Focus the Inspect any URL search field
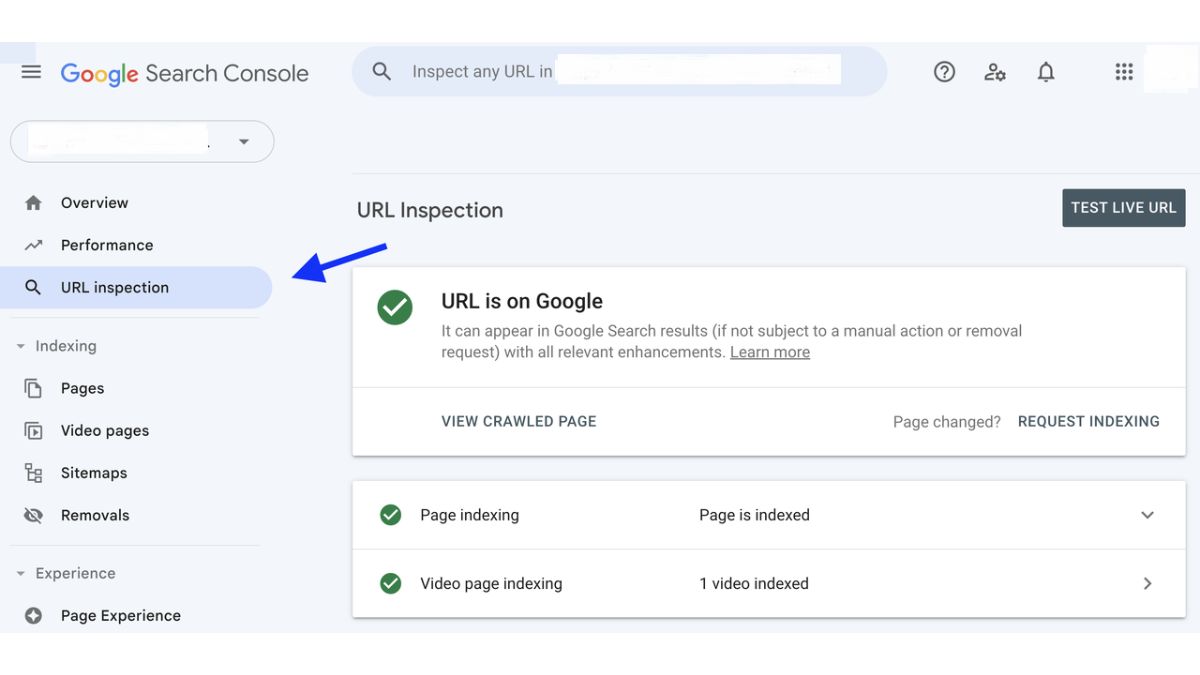Screen dimensions: 1200x675 (620, 72)
